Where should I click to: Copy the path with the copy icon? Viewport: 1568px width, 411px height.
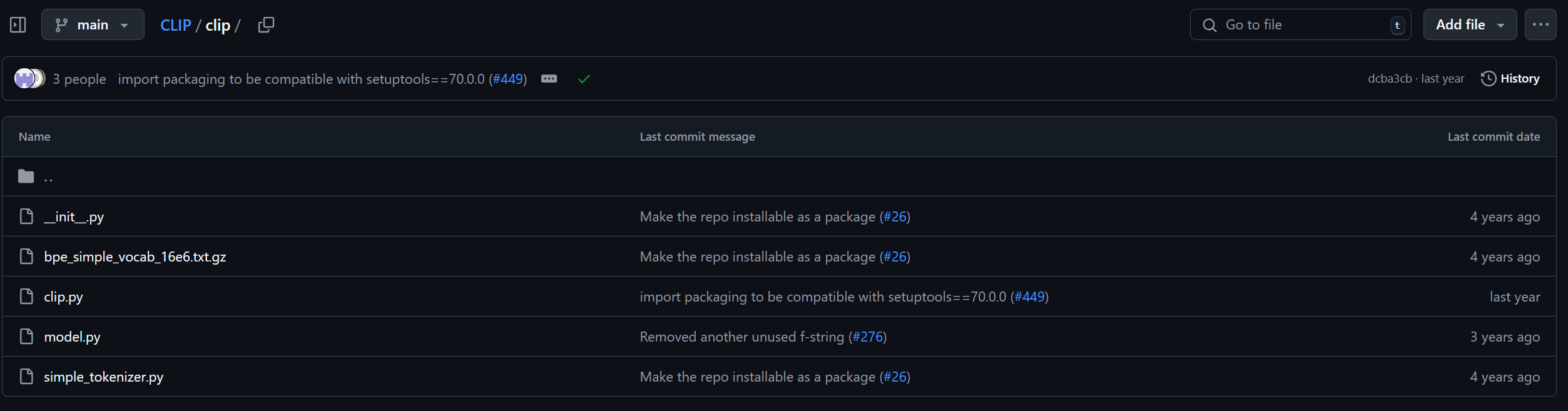pyautogui.click(x=266, y=25)
